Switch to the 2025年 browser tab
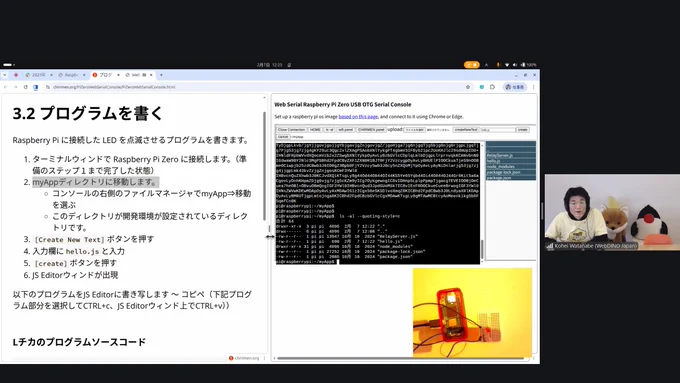Viewport: 680px width, 383px height. (39, 75)
